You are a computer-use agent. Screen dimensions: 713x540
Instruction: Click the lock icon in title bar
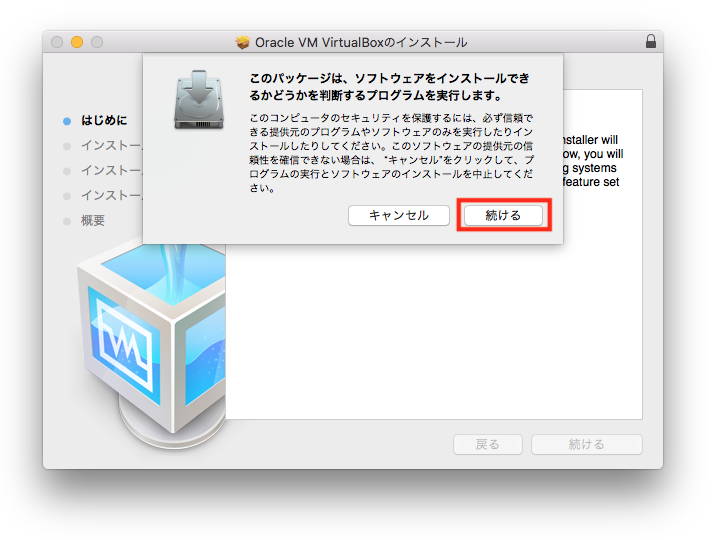coord(651,41)
